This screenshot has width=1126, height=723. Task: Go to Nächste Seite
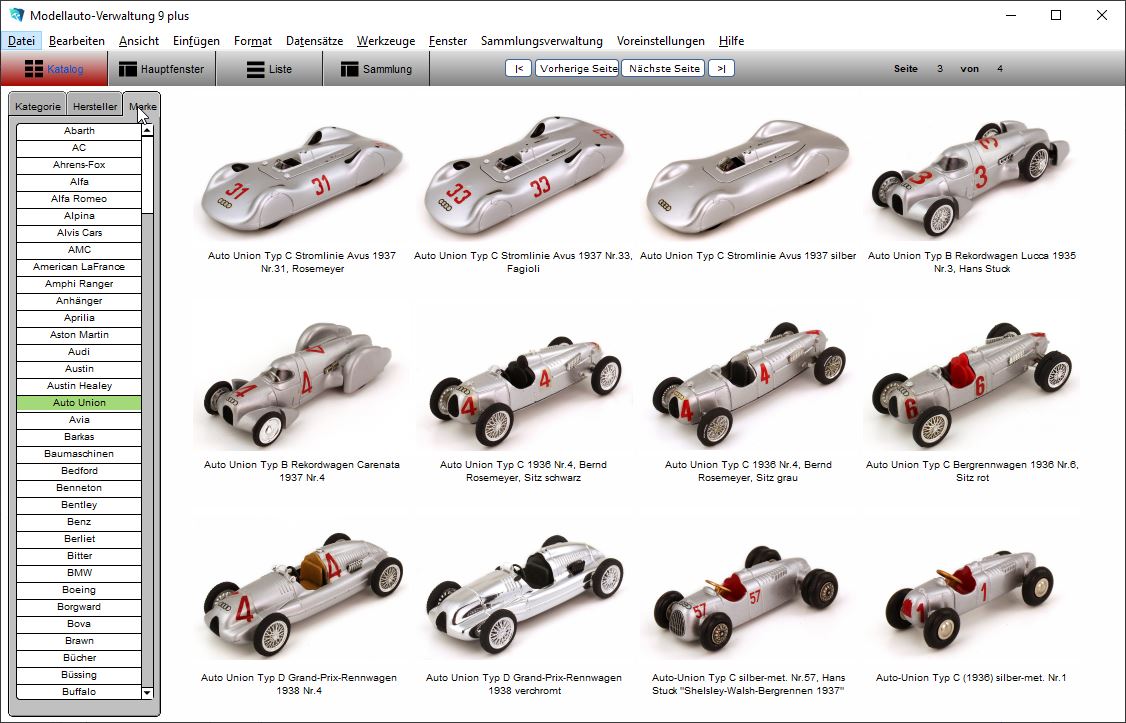[x=663, y=69]
